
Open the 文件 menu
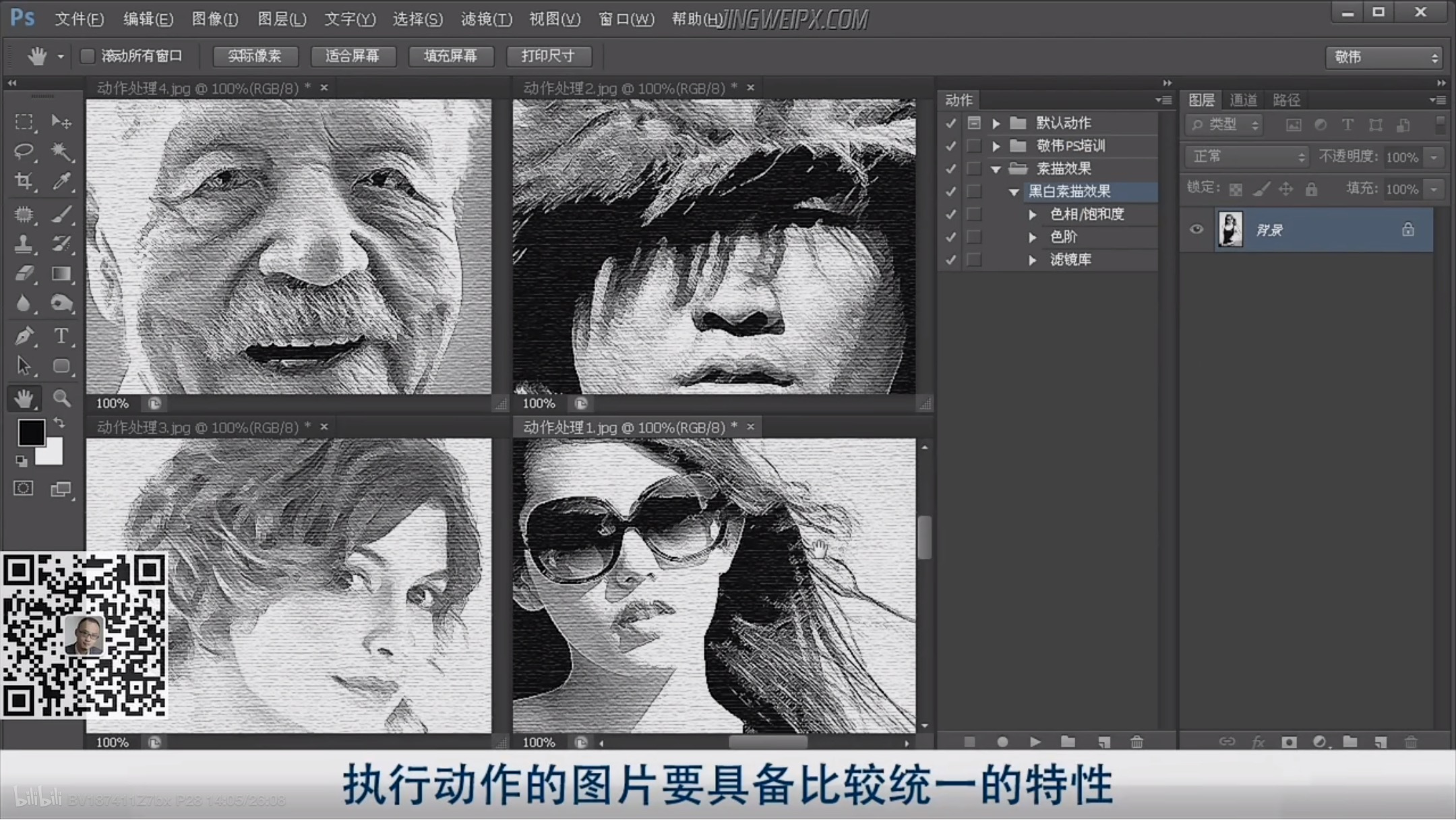tap(79, 19)
